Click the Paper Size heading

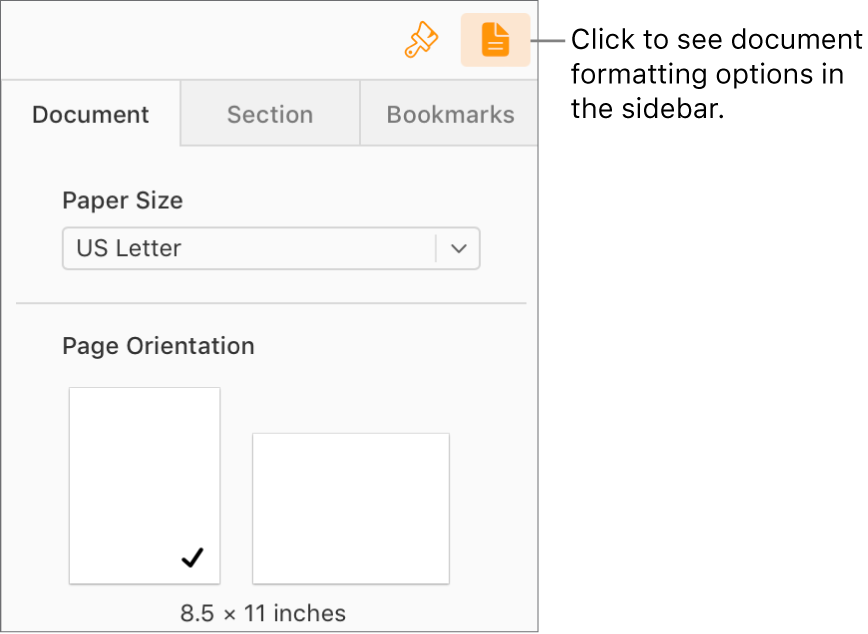pyautogui.click(x=122, y=200)
